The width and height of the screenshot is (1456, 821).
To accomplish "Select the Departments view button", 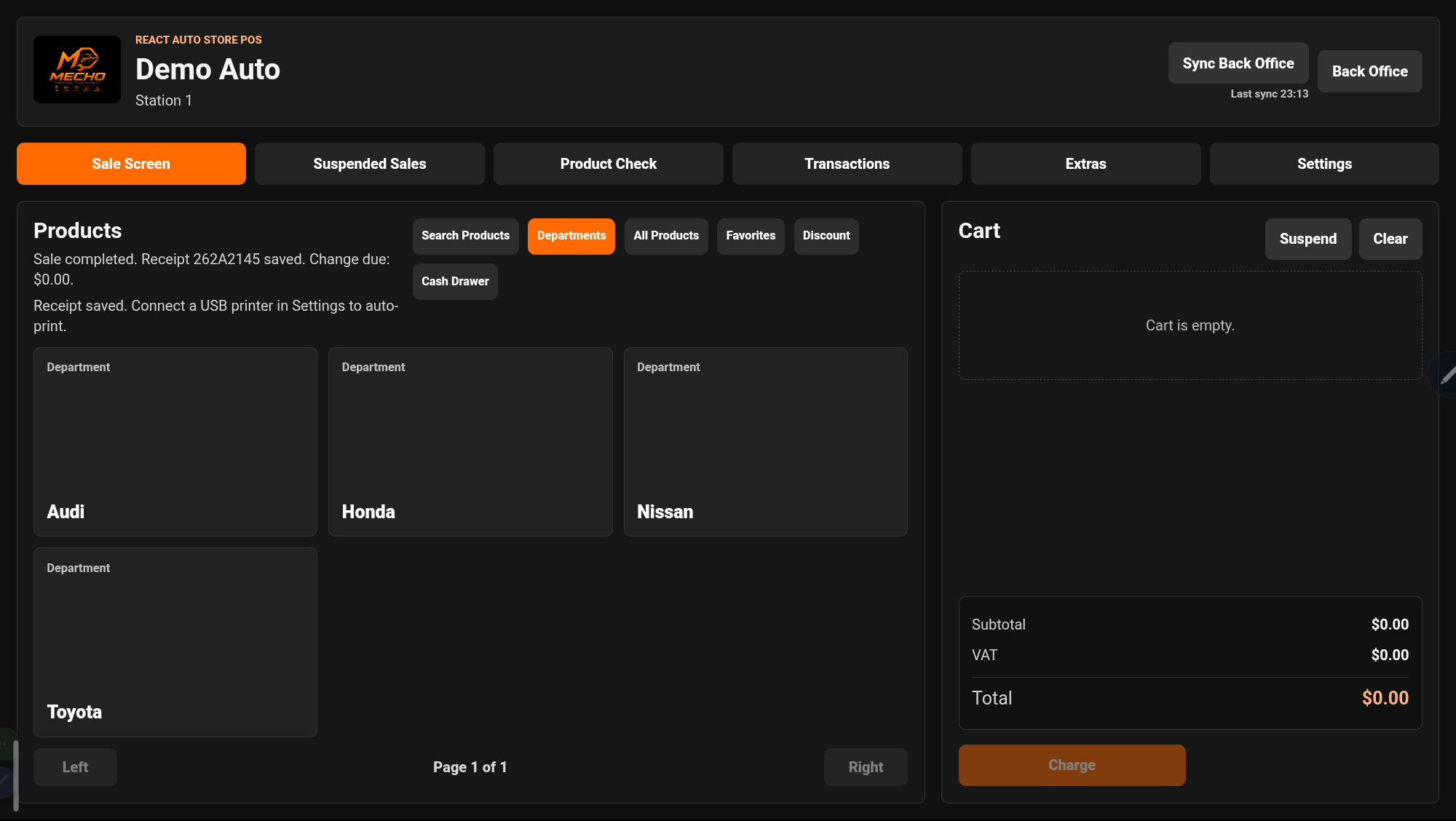I will pos(571,236).
